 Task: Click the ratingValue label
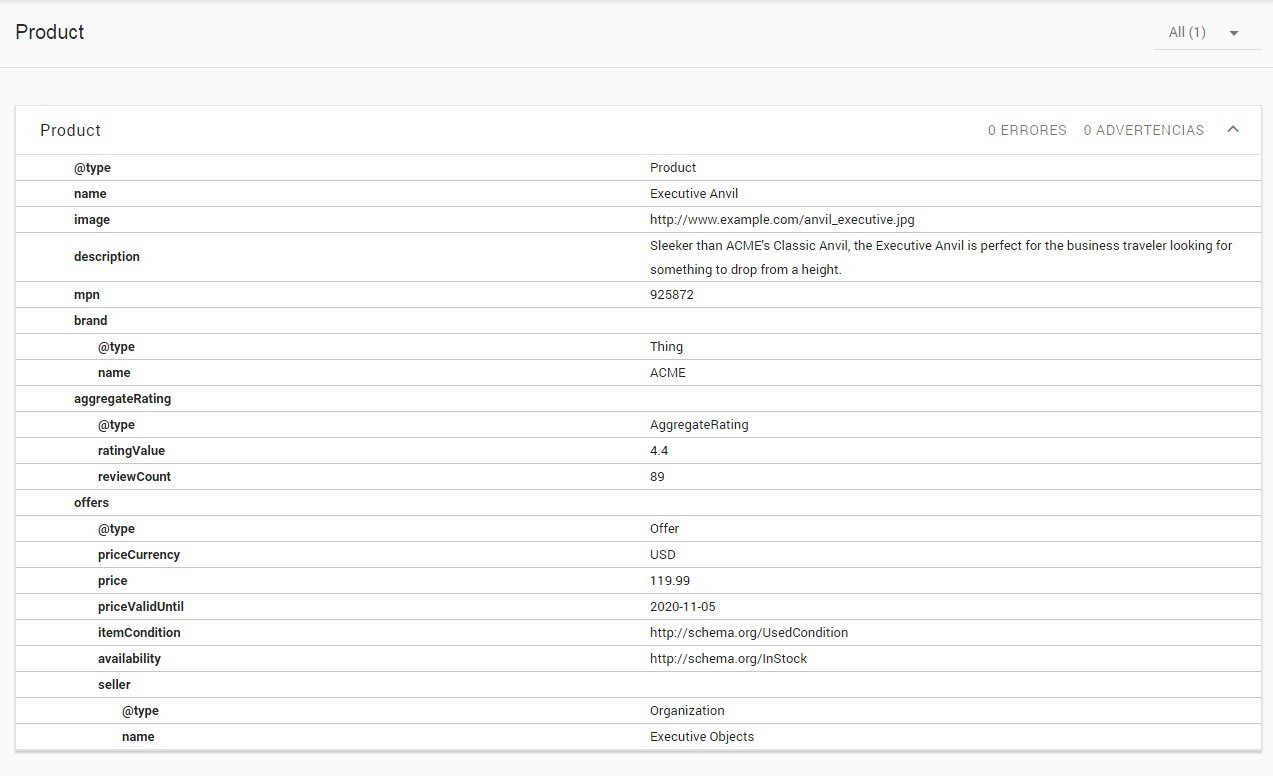coord(131,451)
